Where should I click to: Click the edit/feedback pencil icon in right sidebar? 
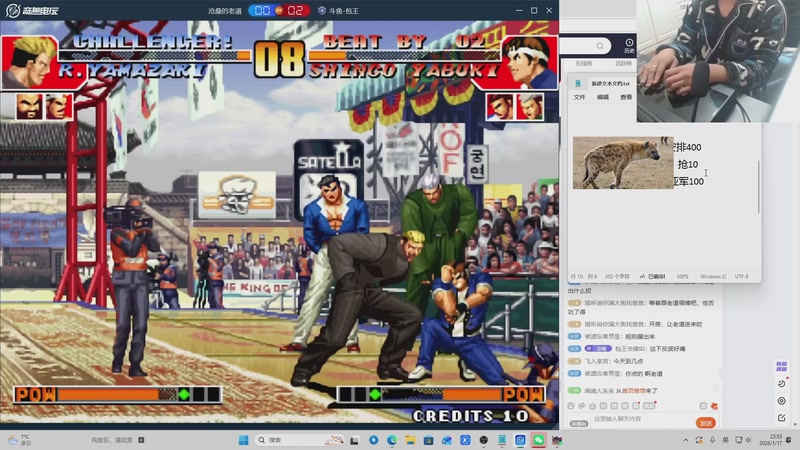click(x=782, y=418)
